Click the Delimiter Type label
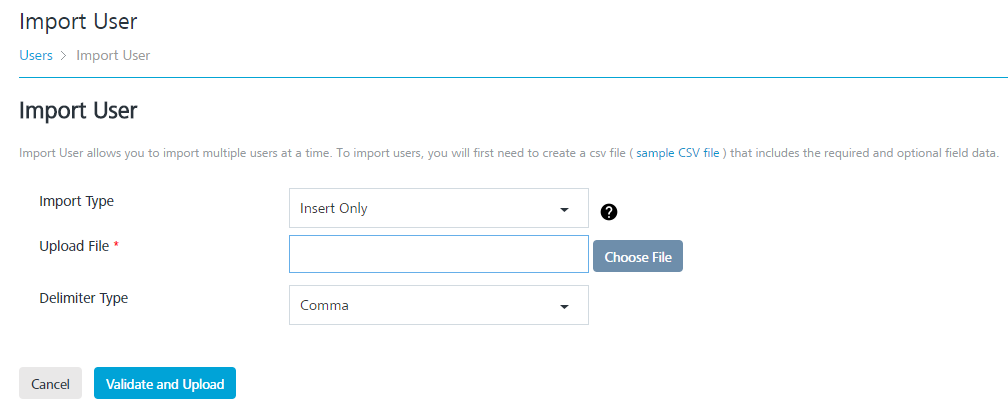 tap(84, 298)
